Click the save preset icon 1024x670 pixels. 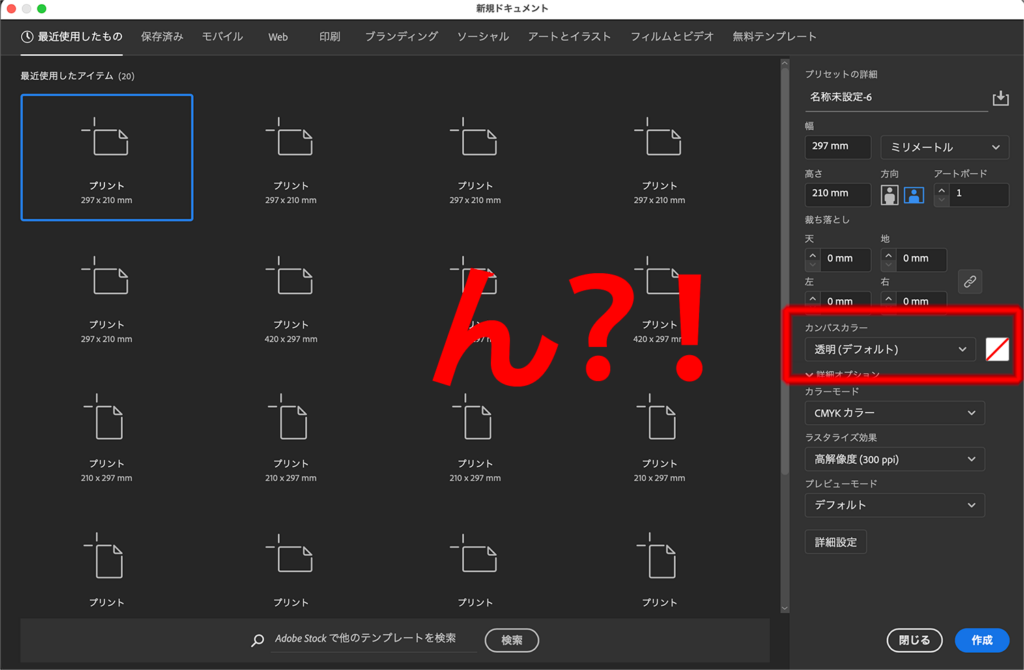[x=1000, y=98]
